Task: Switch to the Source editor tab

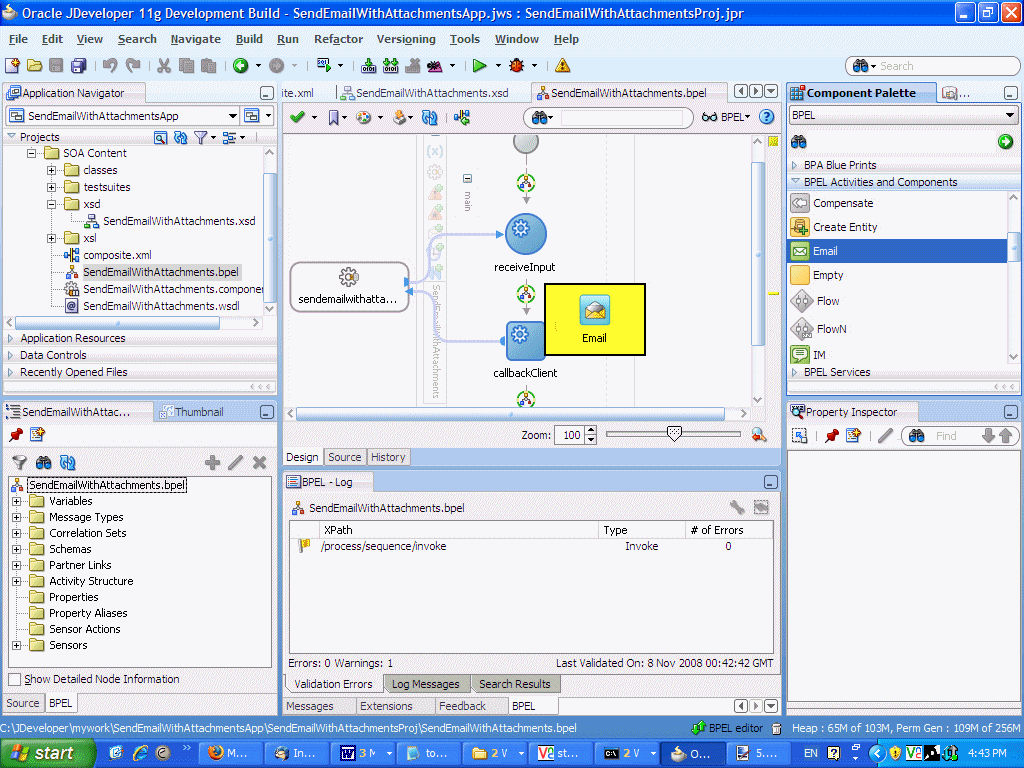Action: coord(344,457)
